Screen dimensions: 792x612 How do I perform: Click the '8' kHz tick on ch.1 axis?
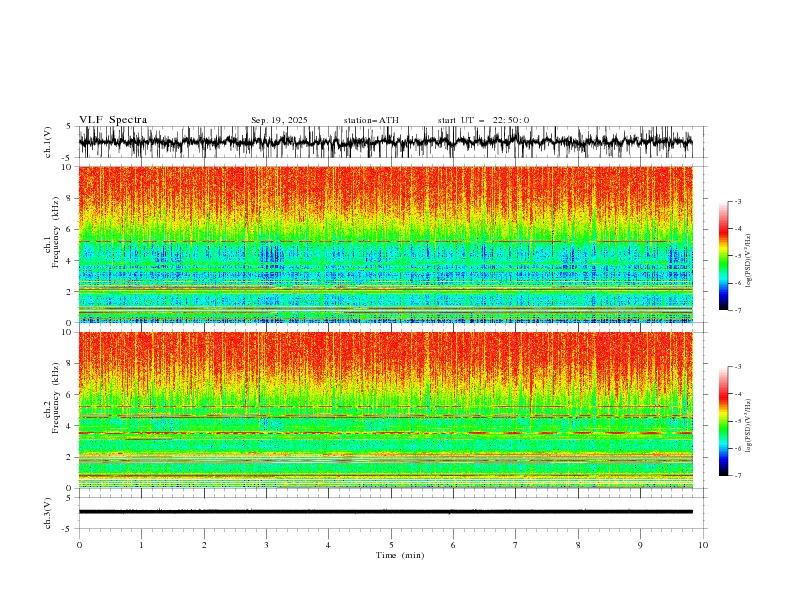pyautogui.click(x=69, y=198)
